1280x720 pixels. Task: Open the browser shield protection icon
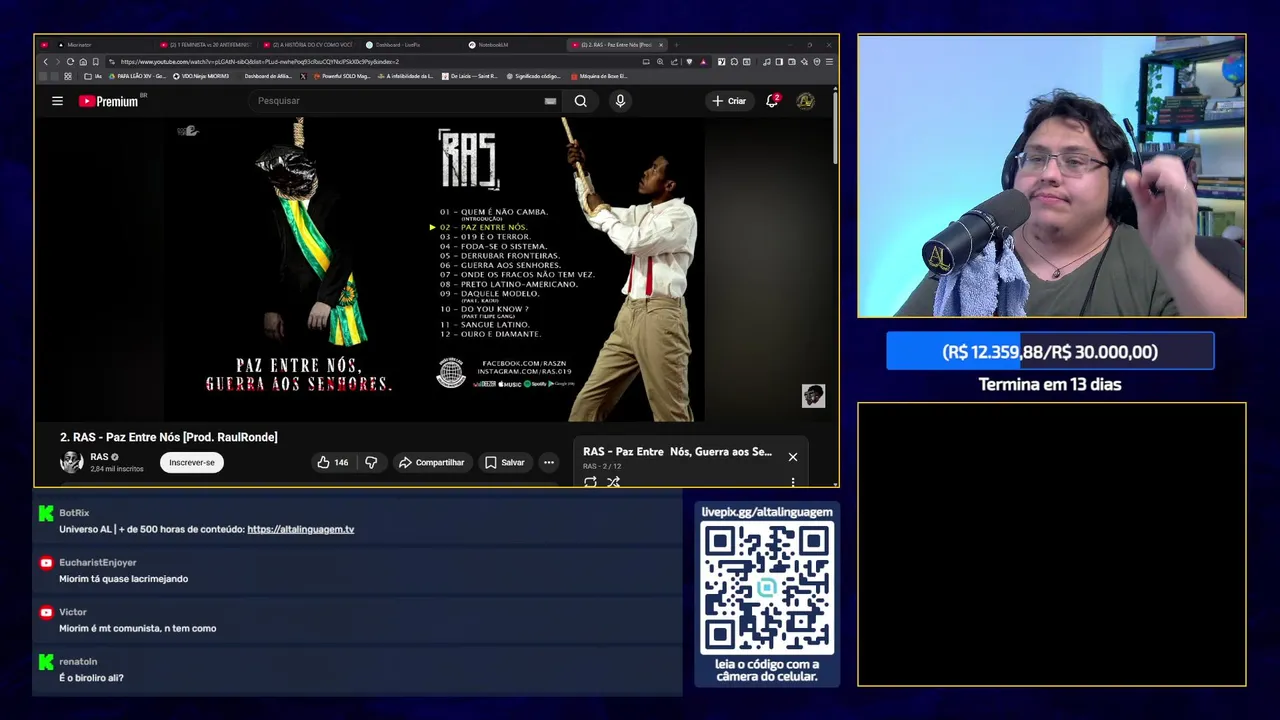click(x=817, y=62)
